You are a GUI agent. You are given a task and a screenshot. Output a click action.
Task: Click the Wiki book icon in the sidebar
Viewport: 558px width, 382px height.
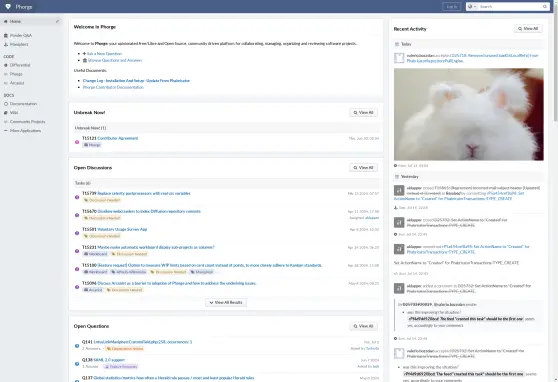click(6, 112)
